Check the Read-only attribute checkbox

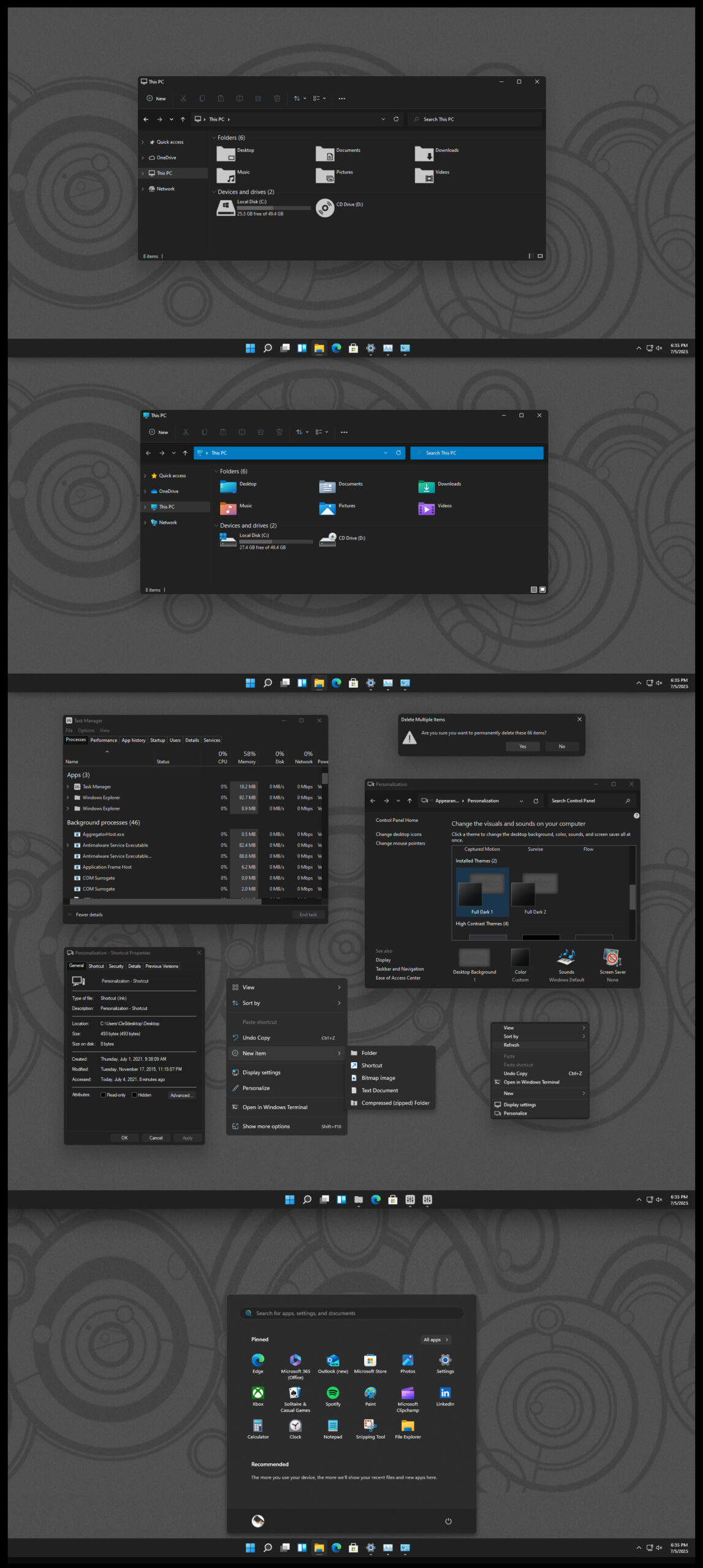(104, 1095)
